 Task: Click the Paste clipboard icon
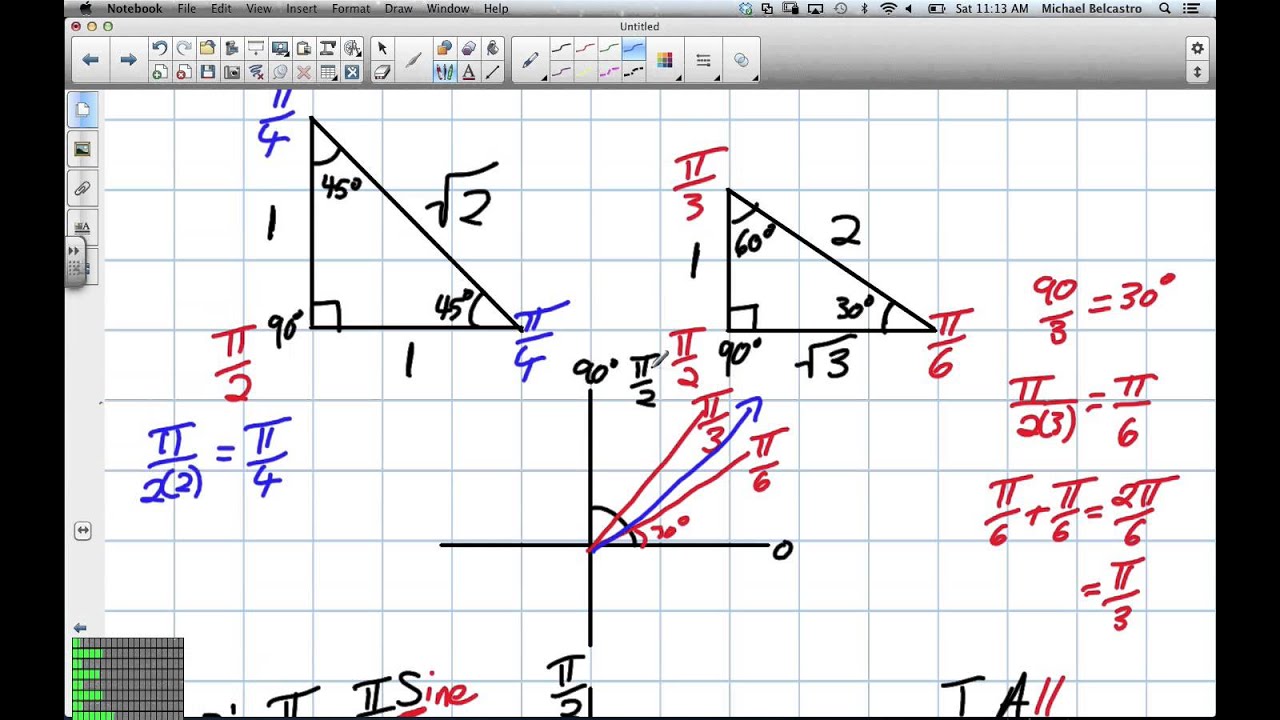point(304,48)
